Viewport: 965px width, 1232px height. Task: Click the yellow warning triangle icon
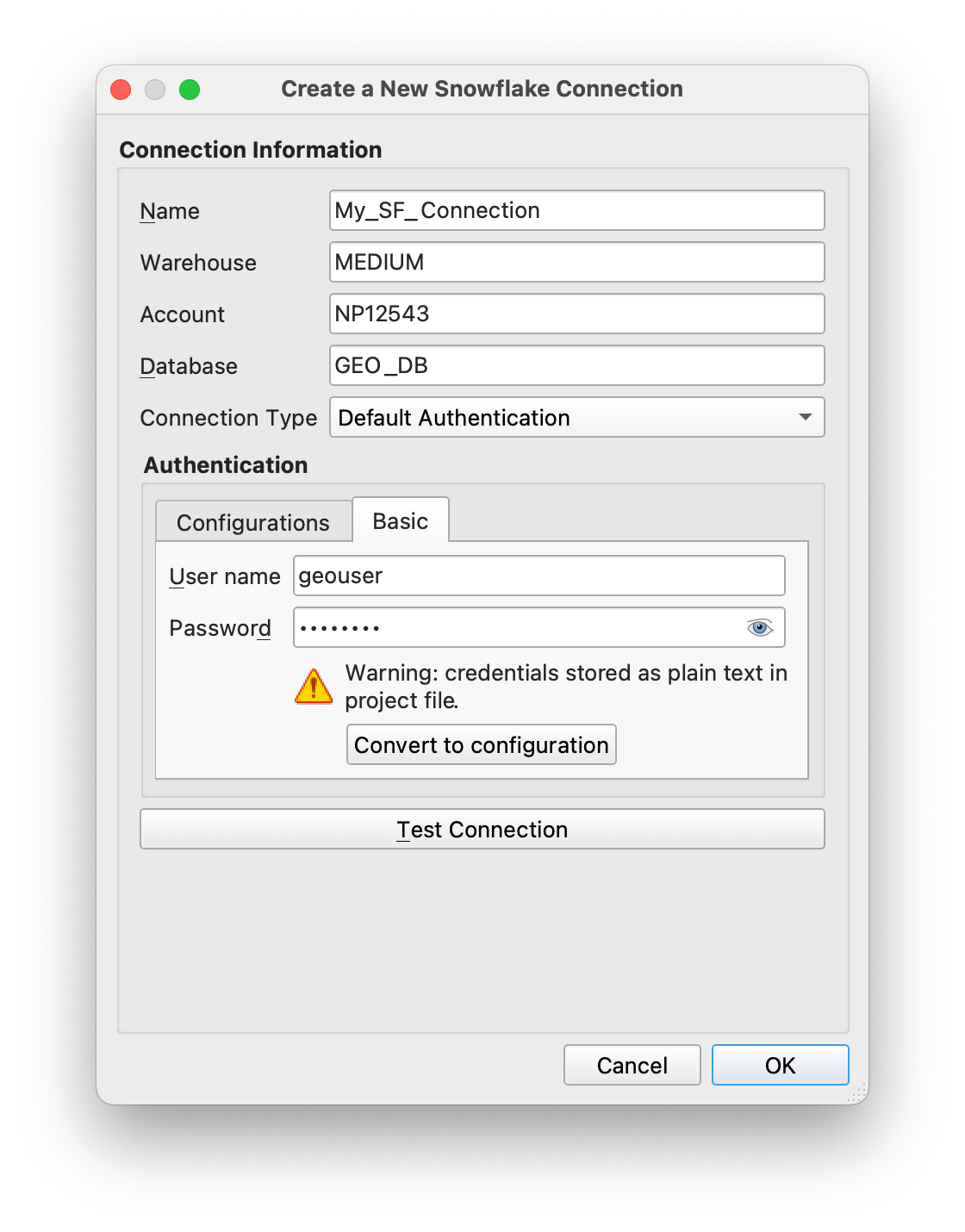coord(314,687)
